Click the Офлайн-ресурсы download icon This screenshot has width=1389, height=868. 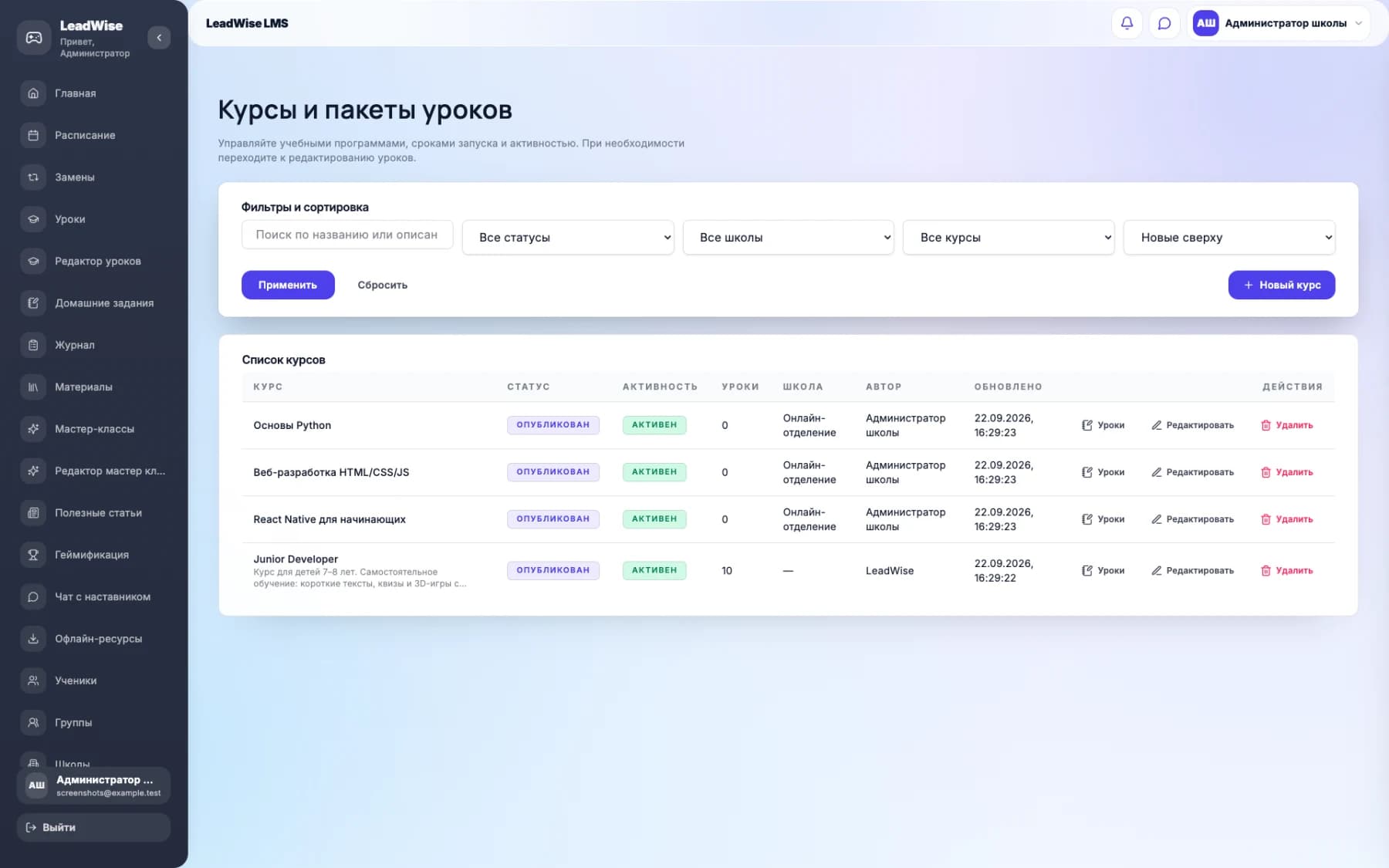pos(33,639)
